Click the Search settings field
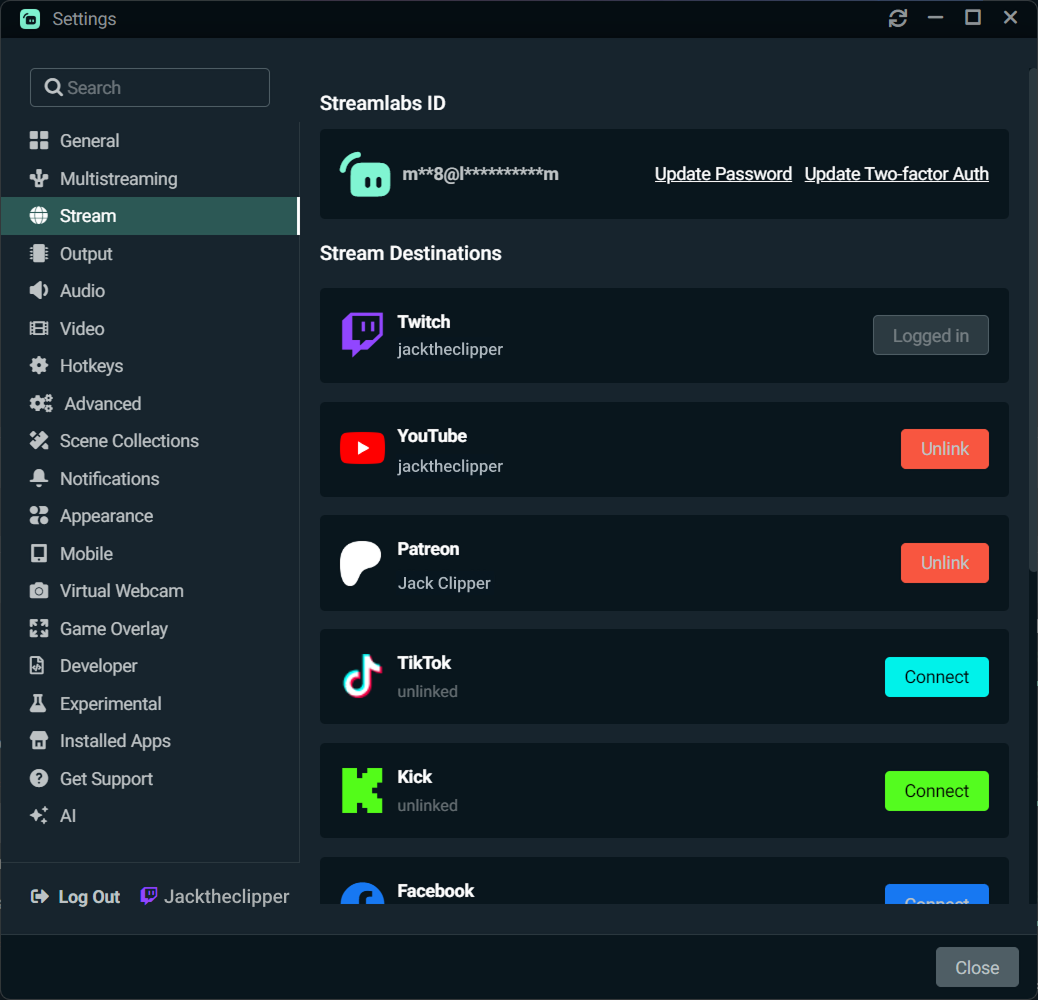This screenshot has width=1038, height=1000. point(150,87)
